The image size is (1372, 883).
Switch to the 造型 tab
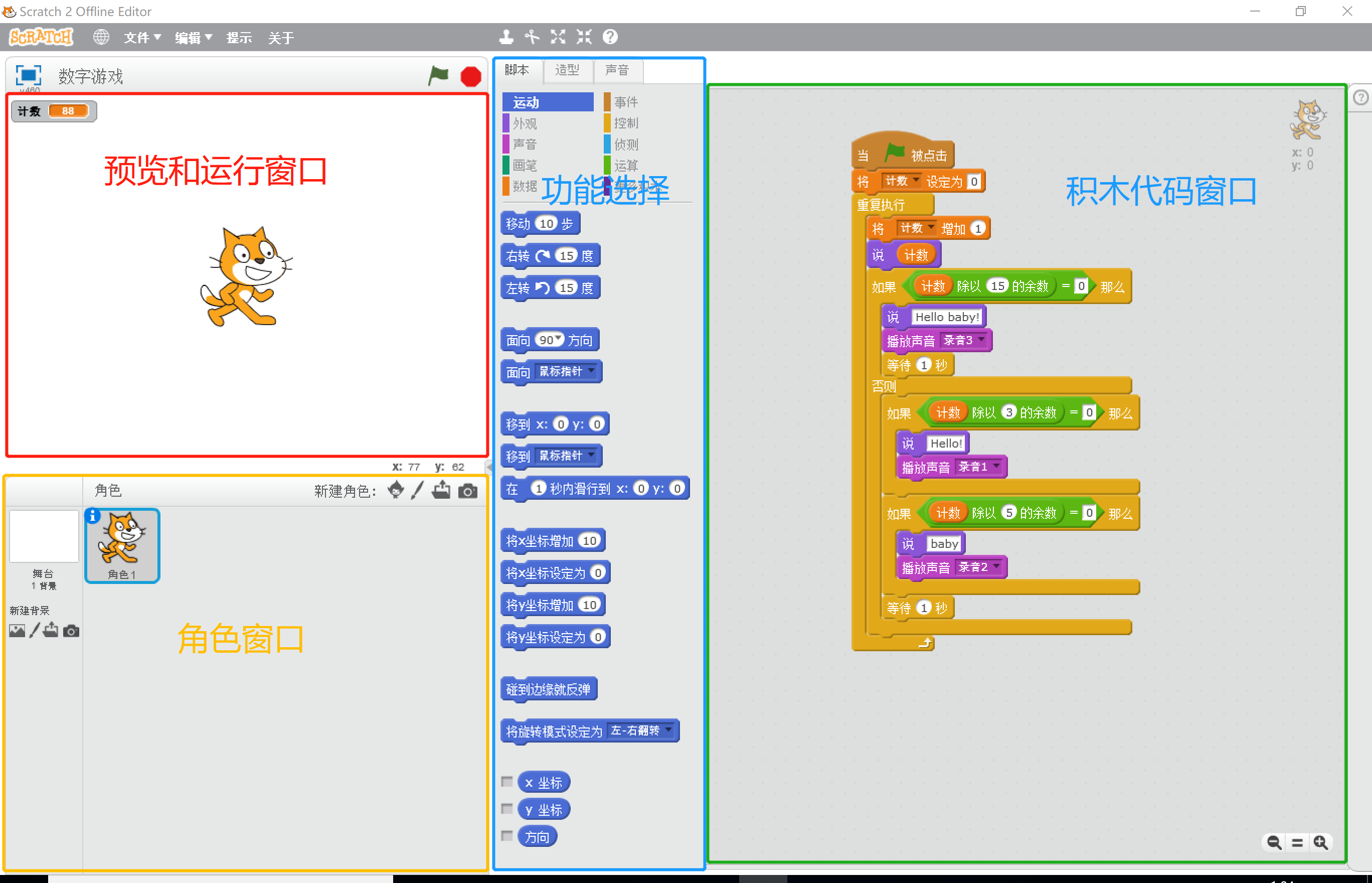tap(567, 70)
